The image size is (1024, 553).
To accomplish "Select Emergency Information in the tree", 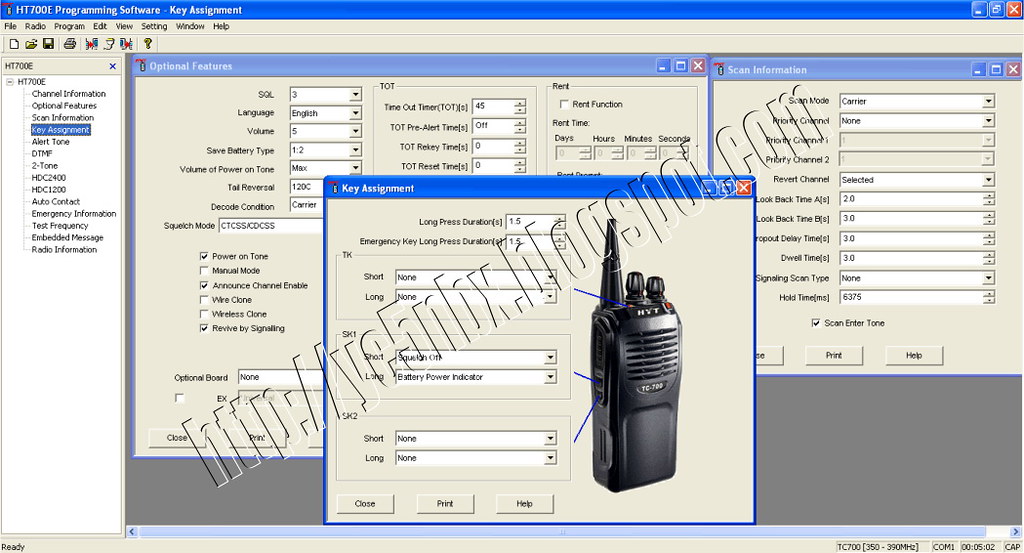I will 74,213.
